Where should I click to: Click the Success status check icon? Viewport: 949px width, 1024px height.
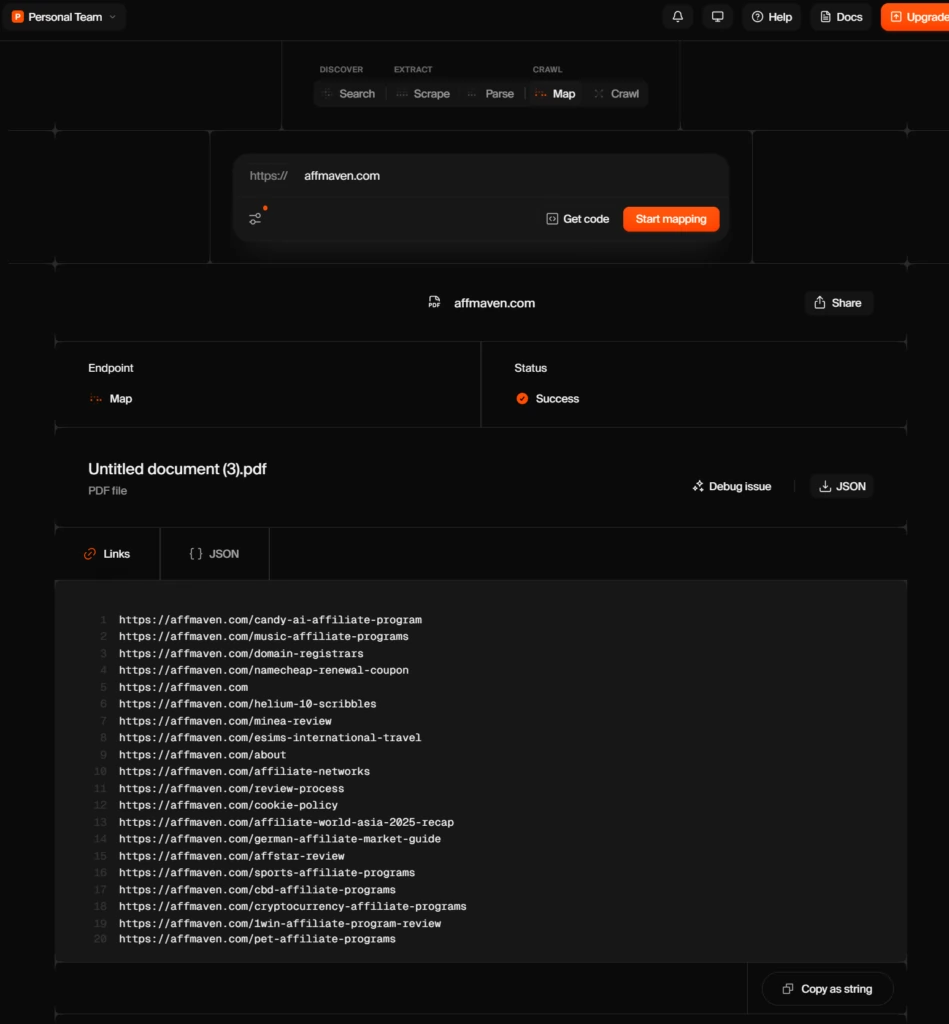(x=522, y=398)
